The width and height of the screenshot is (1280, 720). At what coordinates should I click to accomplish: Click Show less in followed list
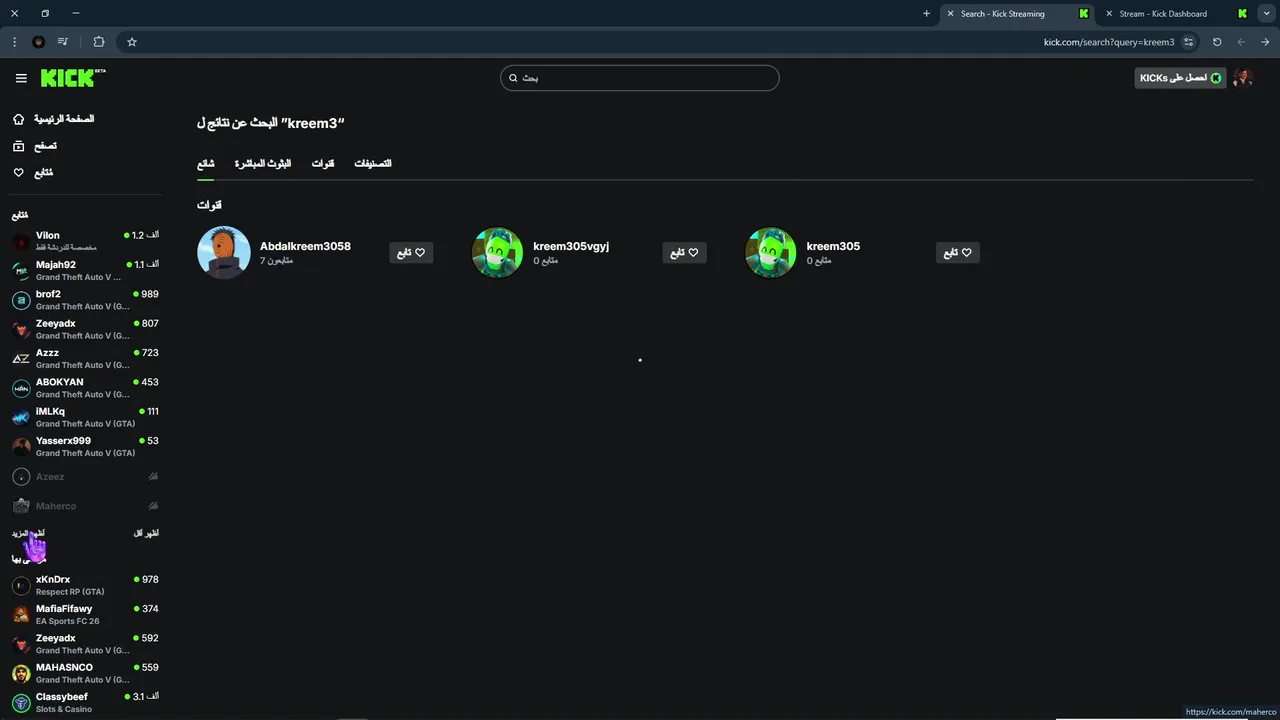coord(146,533)
